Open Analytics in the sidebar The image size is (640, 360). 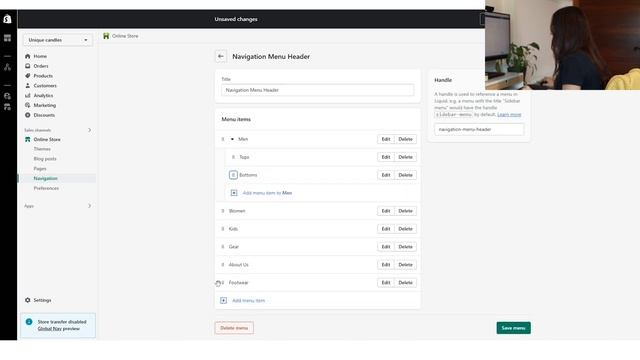[x=43, y=95]
